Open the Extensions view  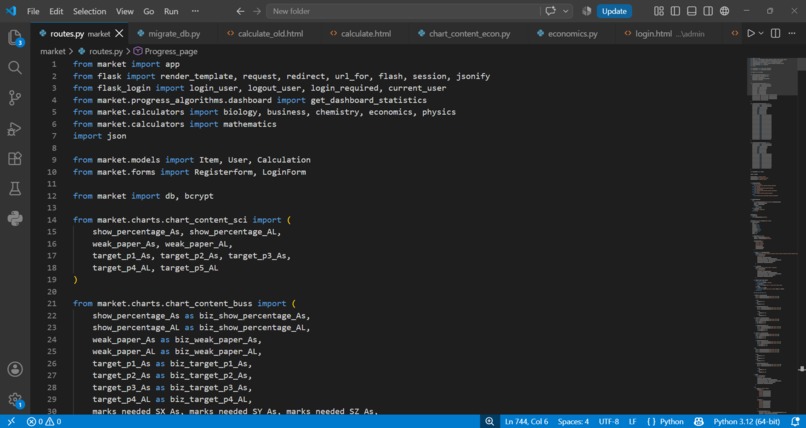[x=15, y=159]
